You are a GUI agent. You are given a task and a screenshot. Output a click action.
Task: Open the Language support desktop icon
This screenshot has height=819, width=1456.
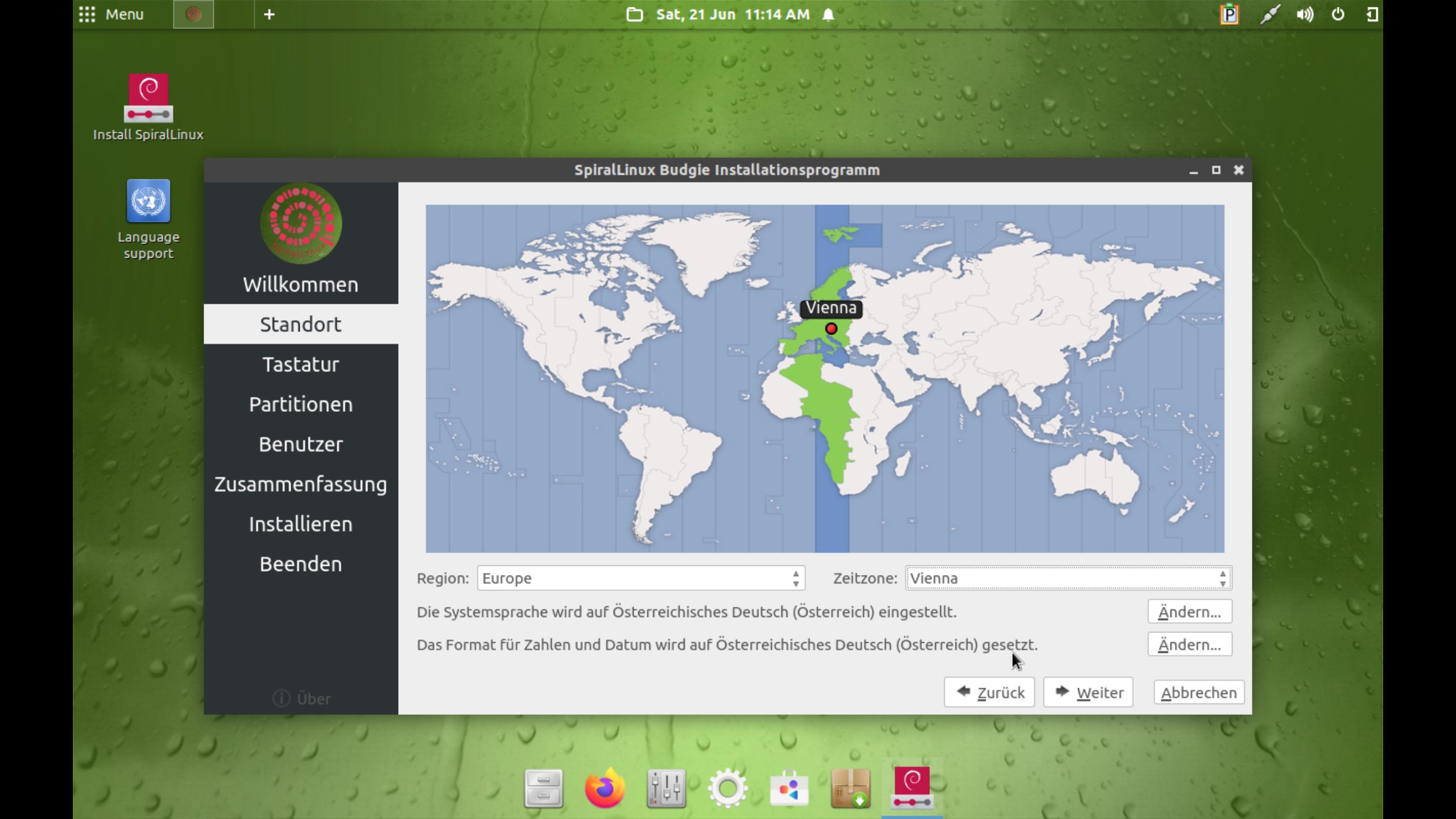pos(148,220)
